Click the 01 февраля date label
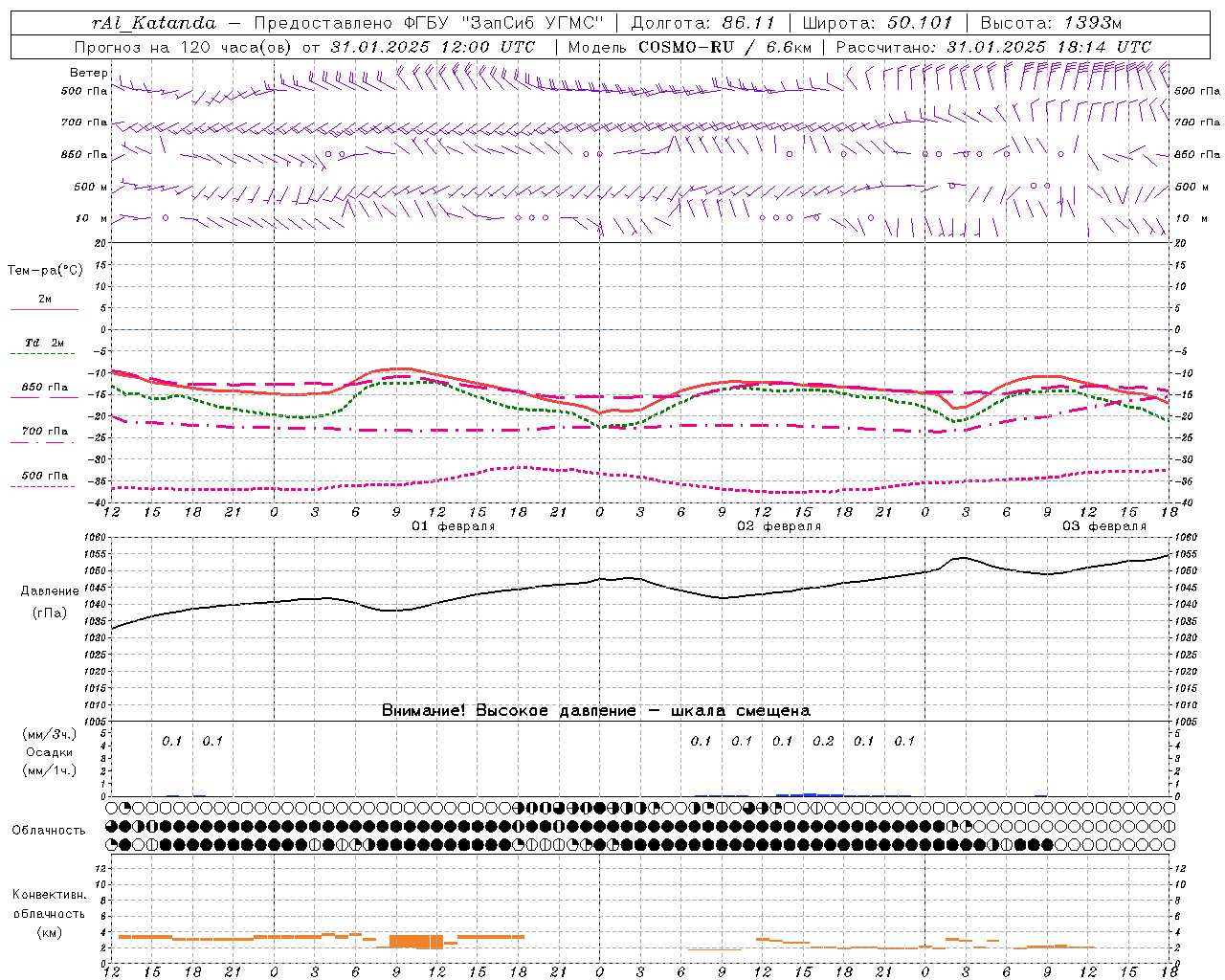Image resolution: width=1225 pixels, height=980 pixels. (x=454, y=526)
